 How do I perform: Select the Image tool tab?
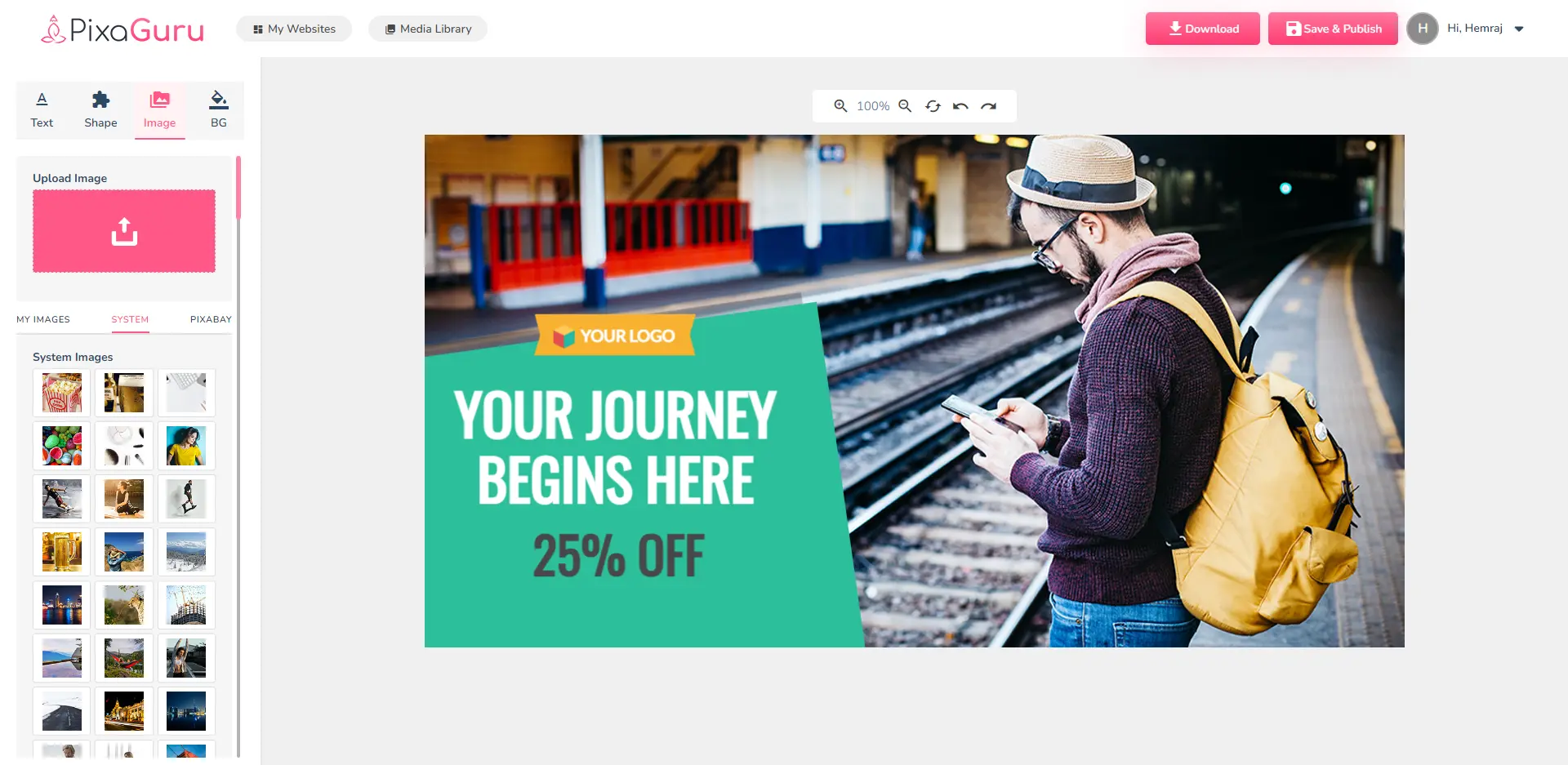(160, 110)
